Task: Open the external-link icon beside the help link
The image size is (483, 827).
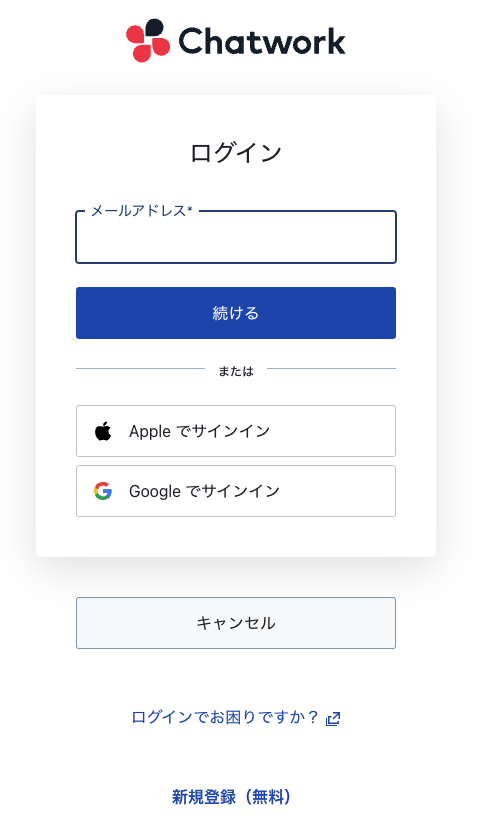Action: 333,718
